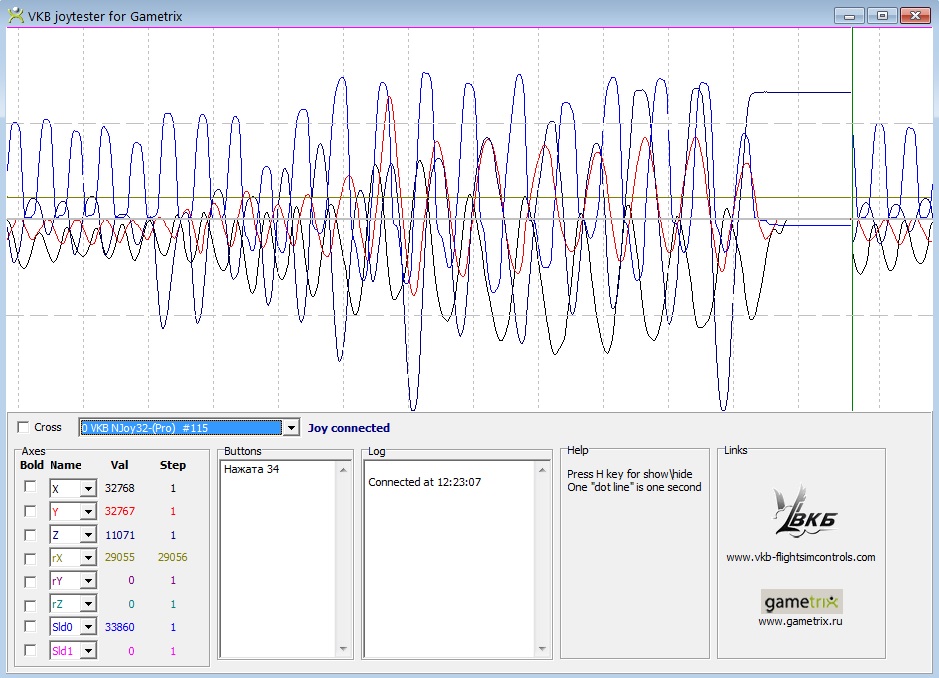Screen dimensions: 939x678
Task: Check the Bold box for Sld0 axis
Action: point(31,626)
